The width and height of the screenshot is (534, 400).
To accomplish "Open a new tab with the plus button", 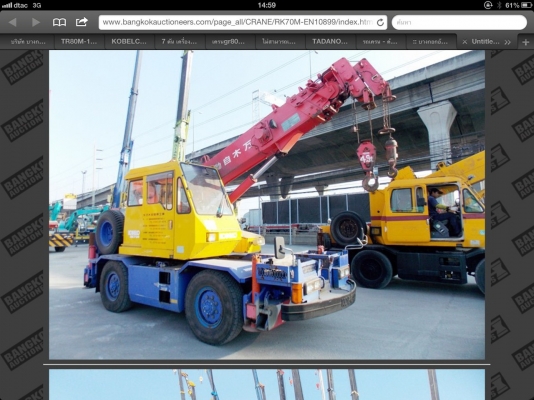I will (525, 42).
